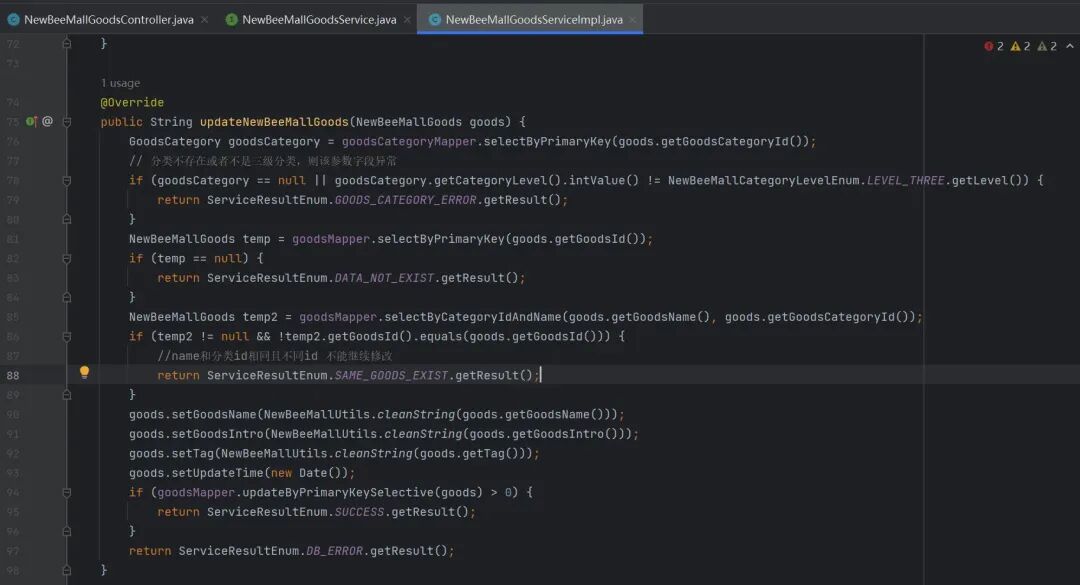Screen dimensions: 1080x585
Task: Click the fold end marker on line 84
Action: click(67, 298)
